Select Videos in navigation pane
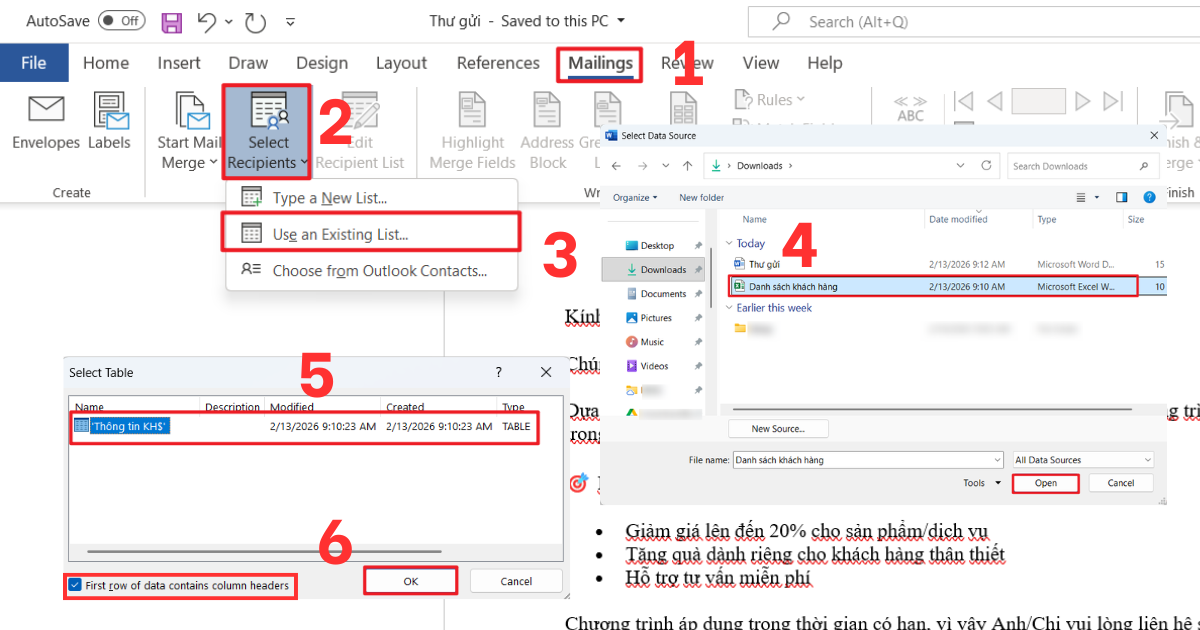Screen dimensions: 1200x630 [x=654, y=366]
